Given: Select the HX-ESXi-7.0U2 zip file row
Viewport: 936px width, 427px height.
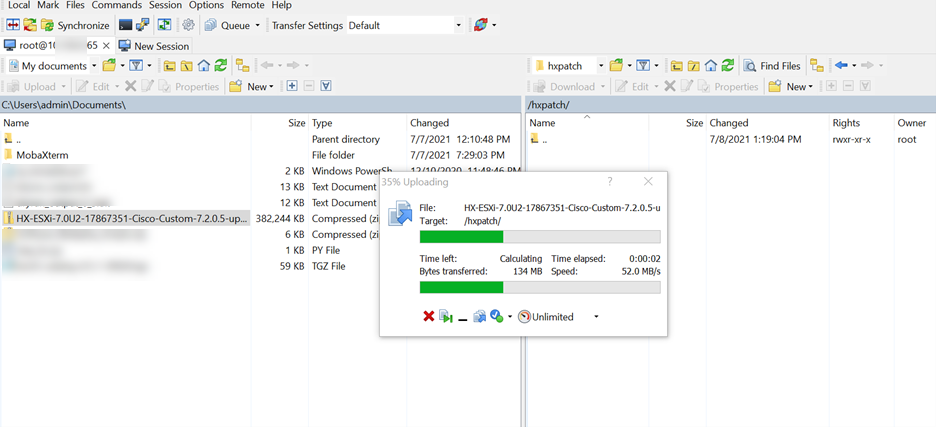Looking at the screenshot, I should pyautogui.click(x=125, y=219).
